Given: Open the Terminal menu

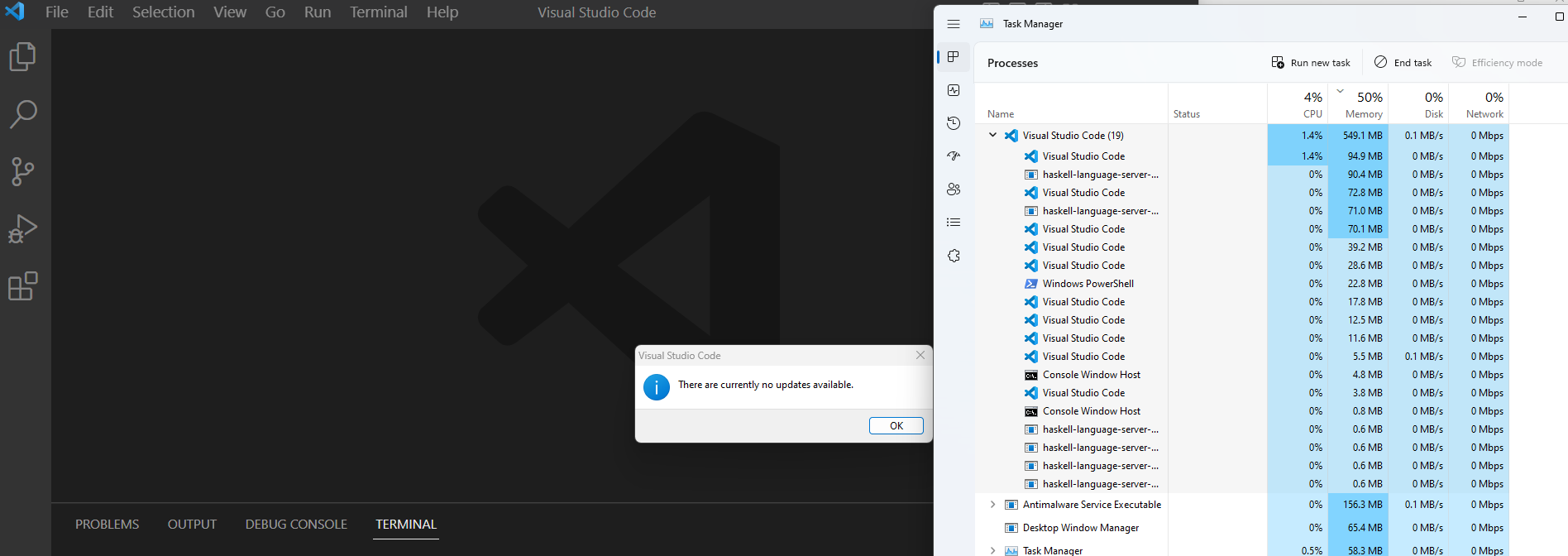Looking at the screenshot, I should point(379,12).
